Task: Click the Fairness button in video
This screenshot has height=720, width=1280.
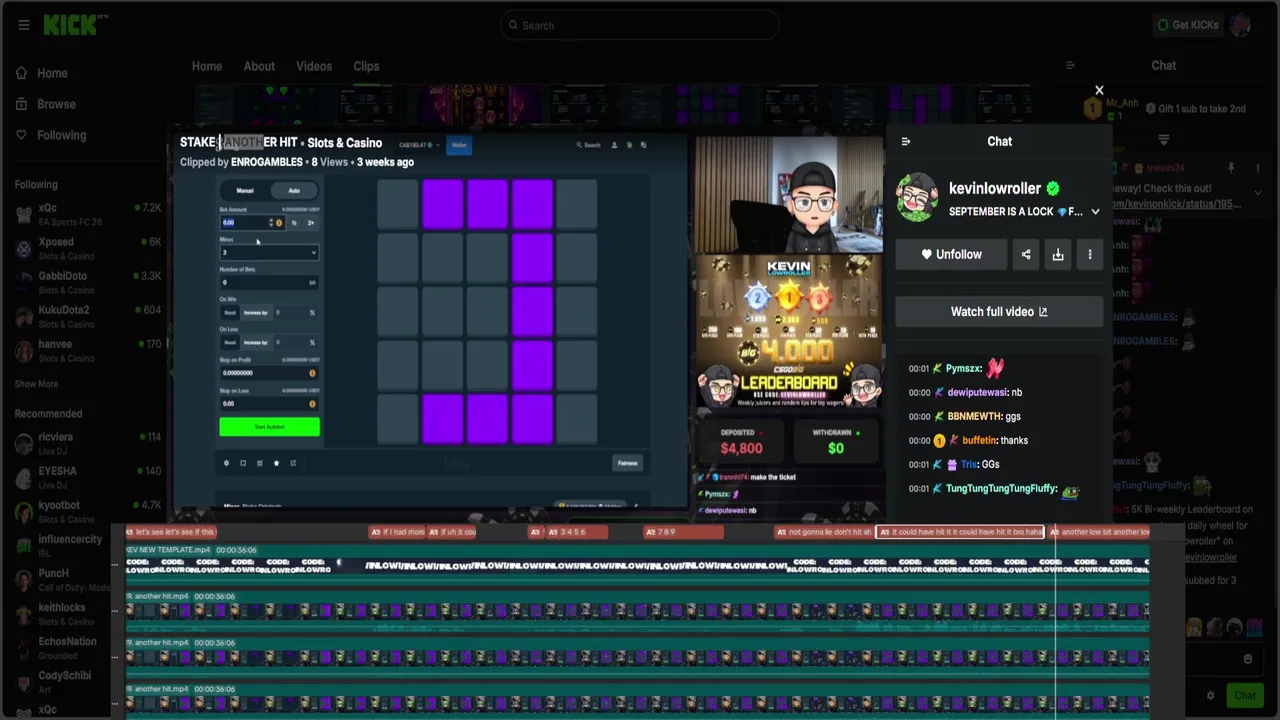Action: 627,463
